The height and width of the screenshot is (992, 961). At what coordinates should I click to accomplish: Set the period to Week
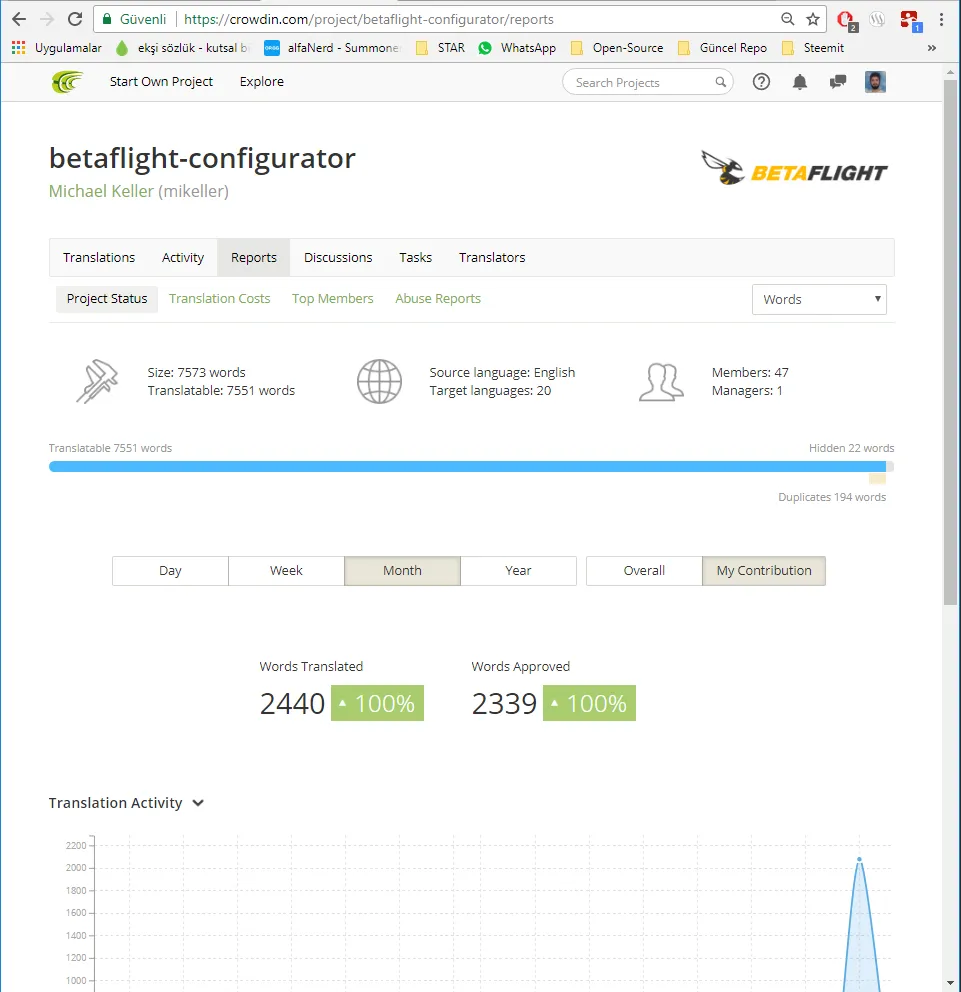click(x=286, y=571)
